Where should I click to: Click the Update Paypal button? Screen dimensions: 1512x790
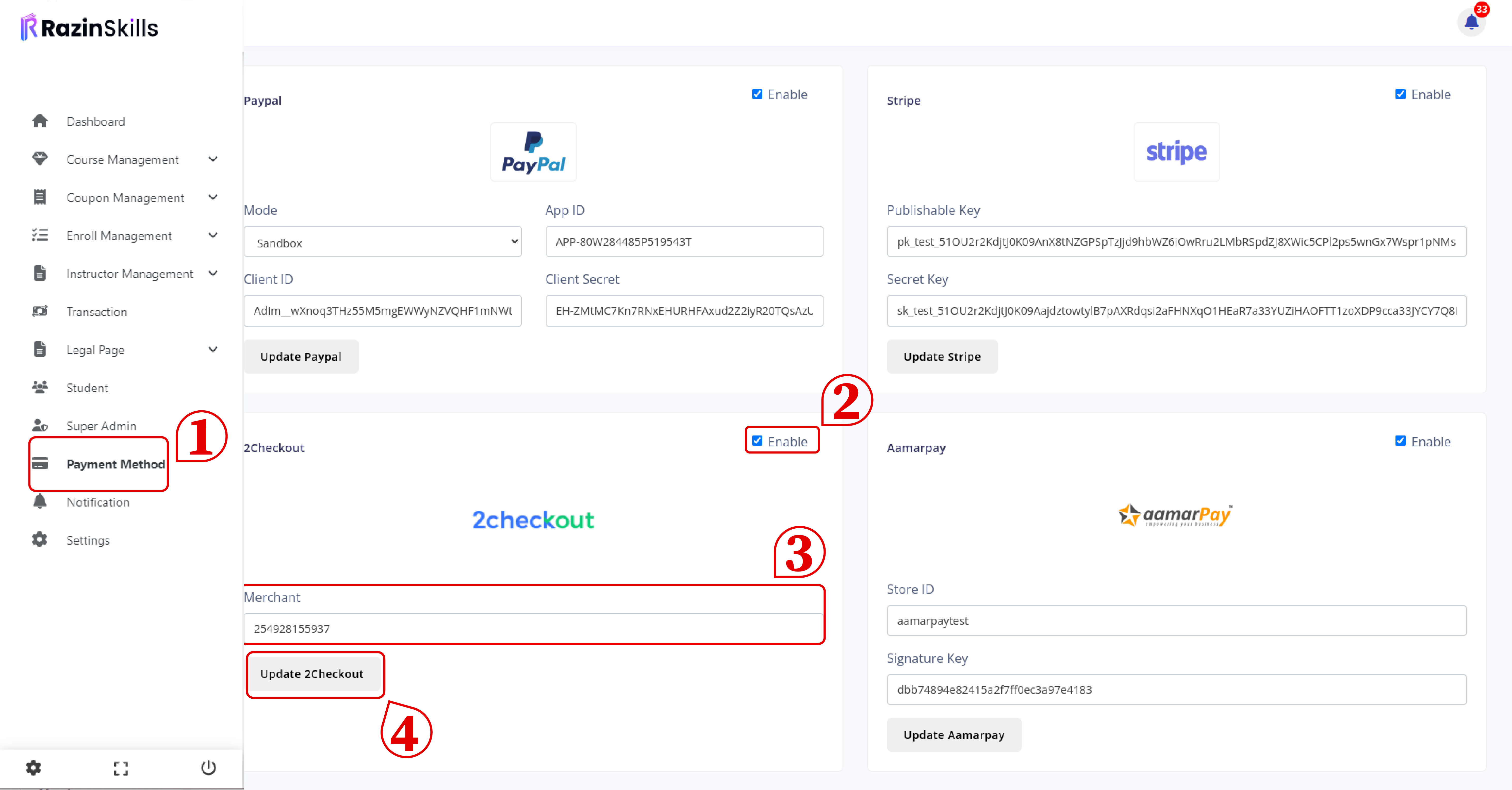click(x=301, y=356)
